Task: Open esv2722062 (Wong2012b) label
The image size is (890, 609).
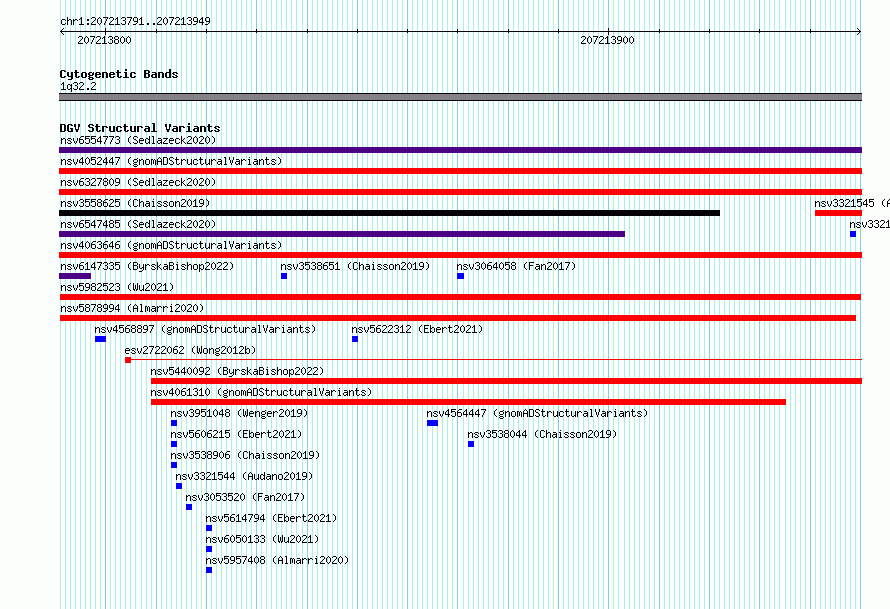Action: 190,350
